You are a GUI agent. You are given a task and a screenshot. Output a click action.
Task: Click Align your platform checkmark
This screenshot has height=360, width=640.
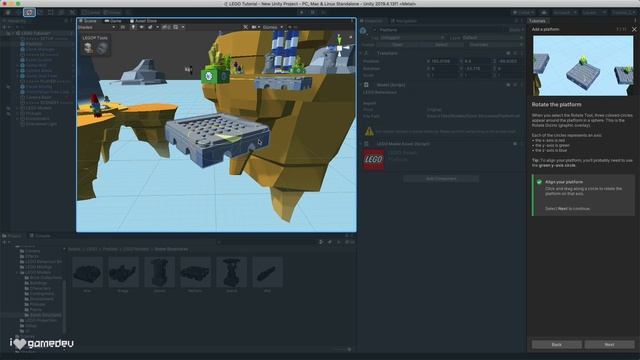539,182
